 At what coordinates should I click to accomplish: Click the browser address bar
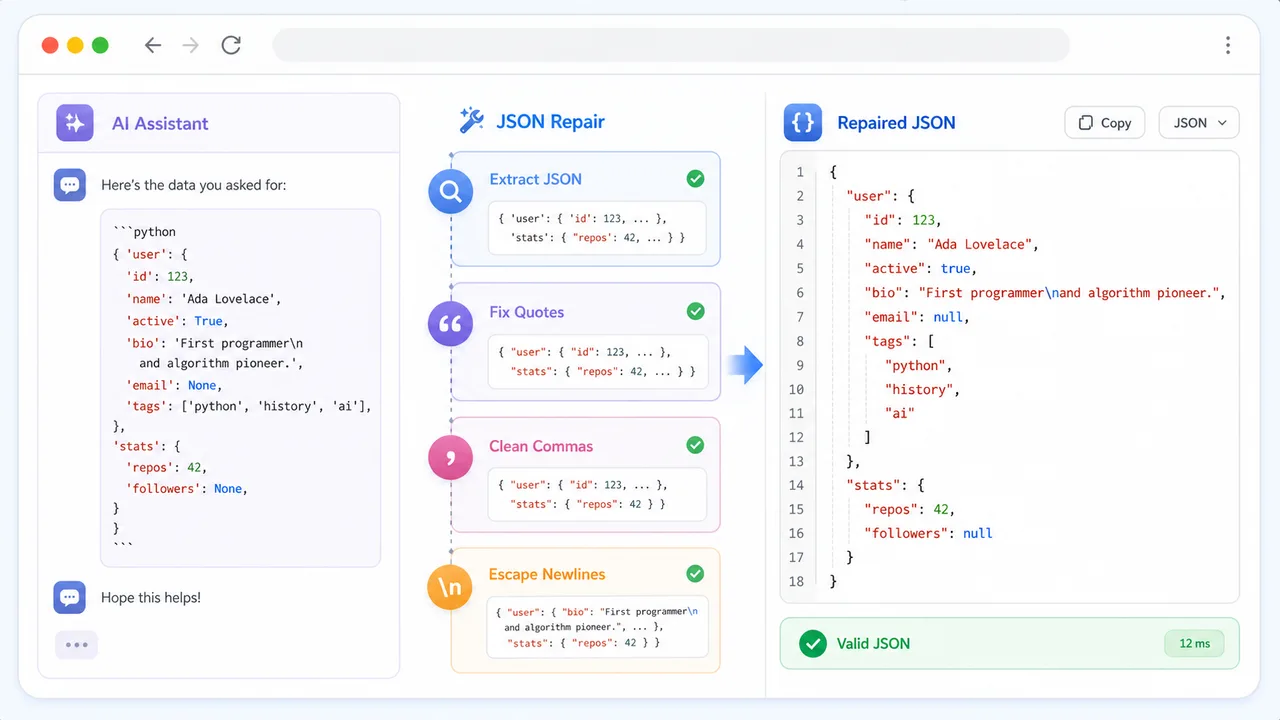pyautogui.click(x=671, y=45)
